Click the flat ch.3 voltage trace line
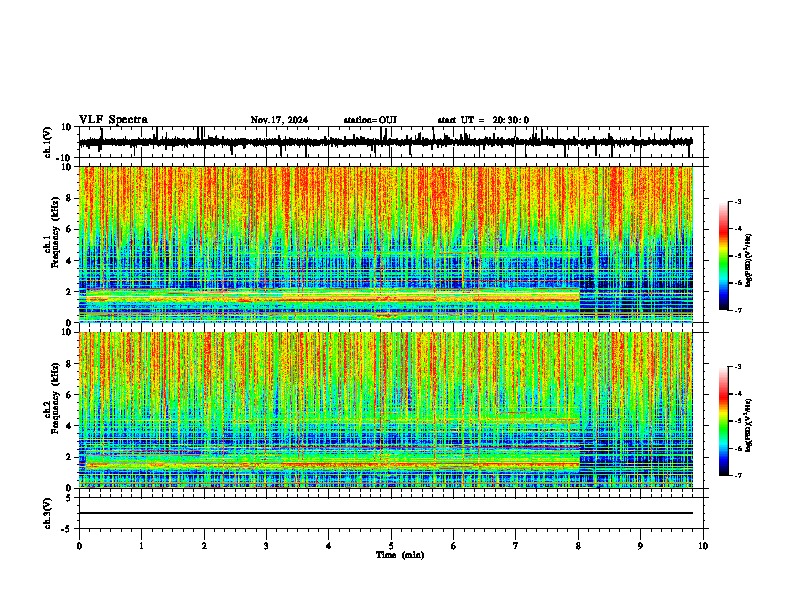Image resolution: width=792 pixels, height=612 pixels. 386,513
